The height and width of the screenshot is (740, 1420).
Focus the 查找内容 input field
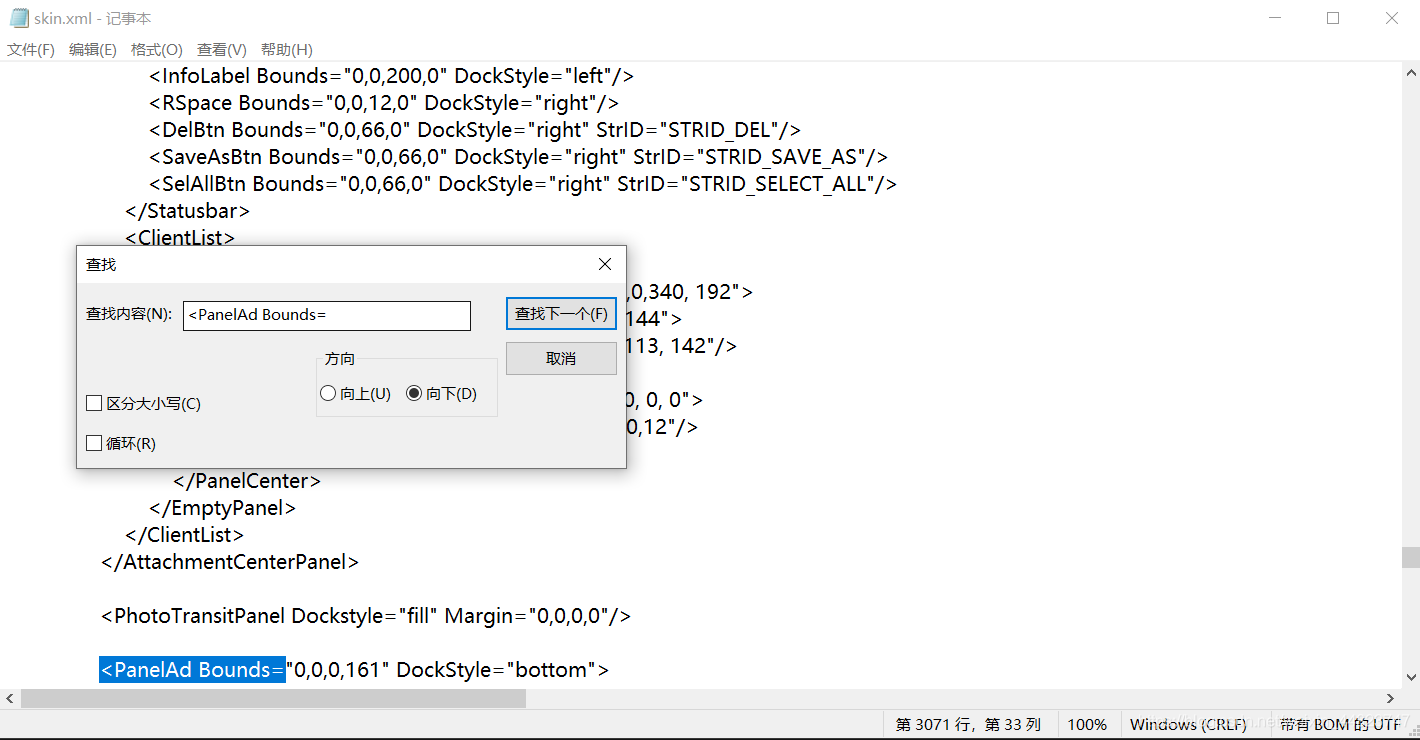point(326,315)
